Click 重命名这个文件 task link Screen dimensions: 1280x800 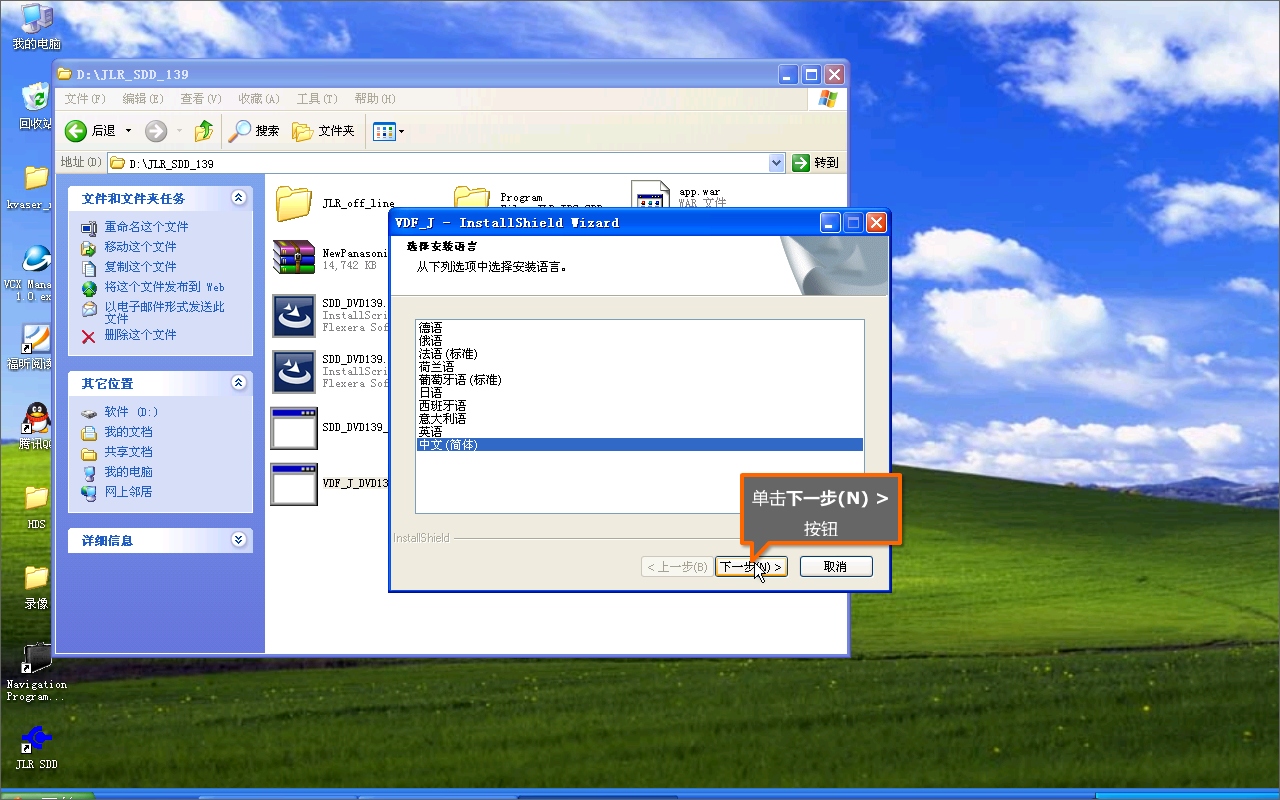point(146,227)
